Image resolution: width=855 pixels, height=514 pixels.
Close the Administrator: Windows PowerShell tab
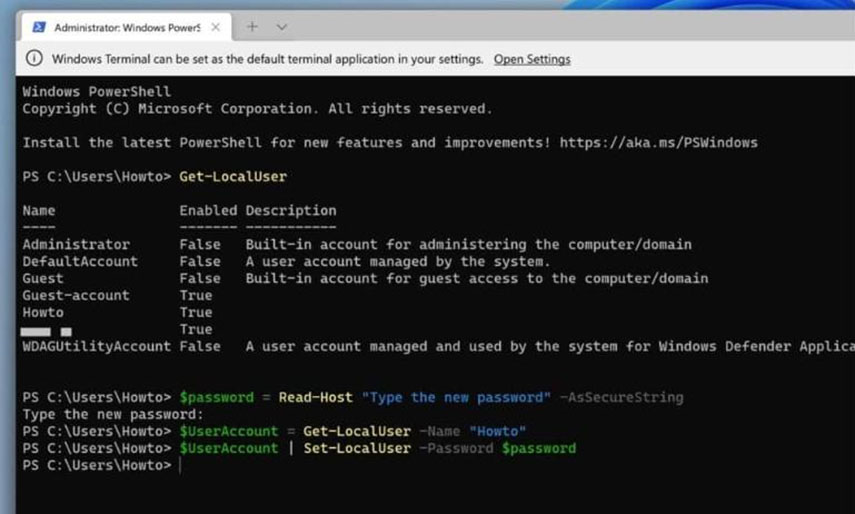215,27
